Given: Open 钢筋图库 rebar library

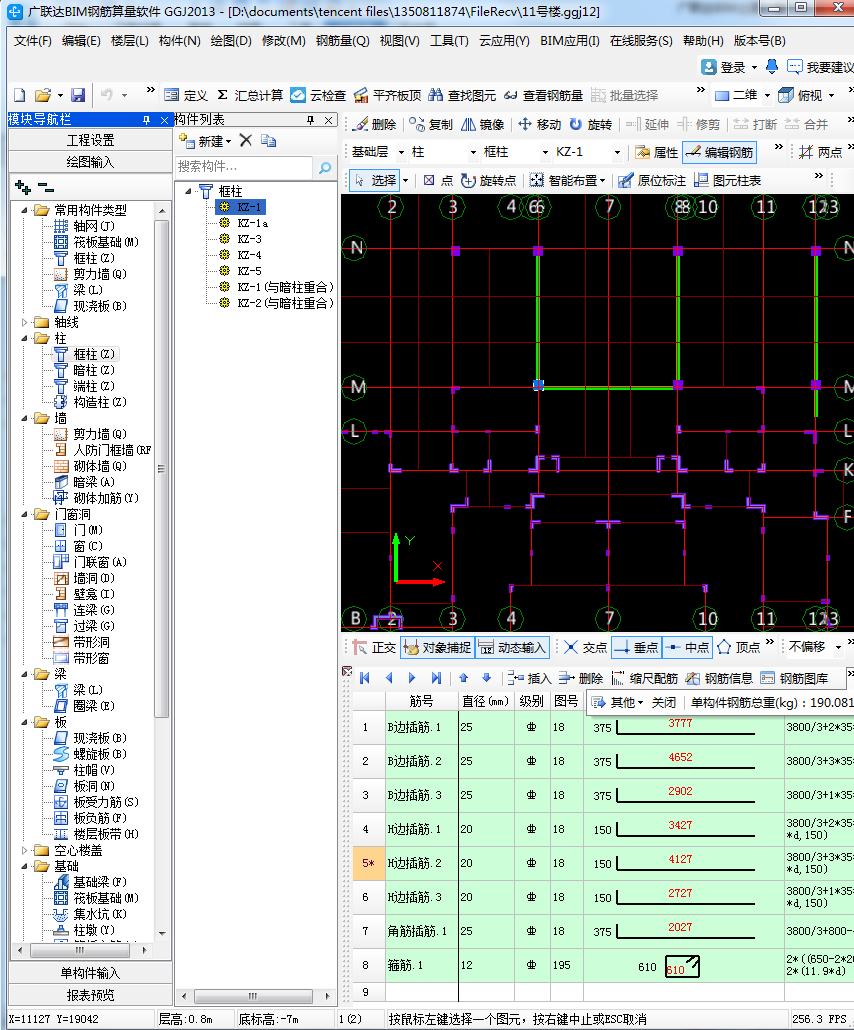Looking at the screenshot, I should 794,678.
